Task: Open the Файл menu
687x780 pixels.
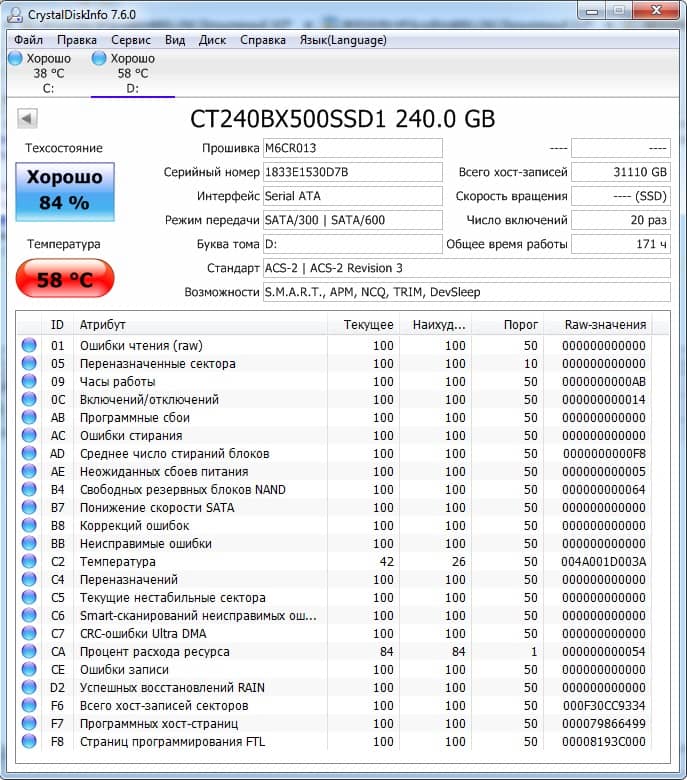Action: pyautogui.click(x=28, y=40)
